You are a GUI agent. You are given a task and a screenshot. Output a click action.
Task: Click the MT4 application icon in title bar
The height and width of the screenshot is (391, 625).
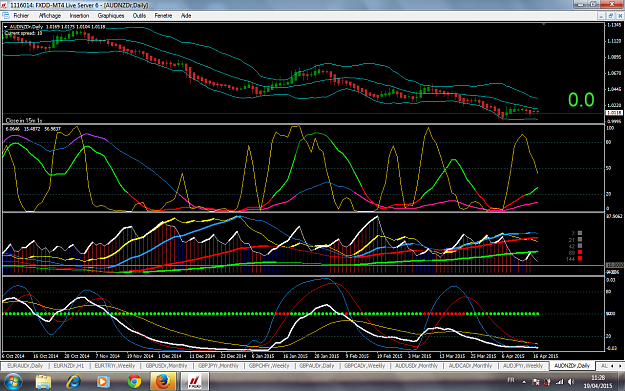click(4, 5)
